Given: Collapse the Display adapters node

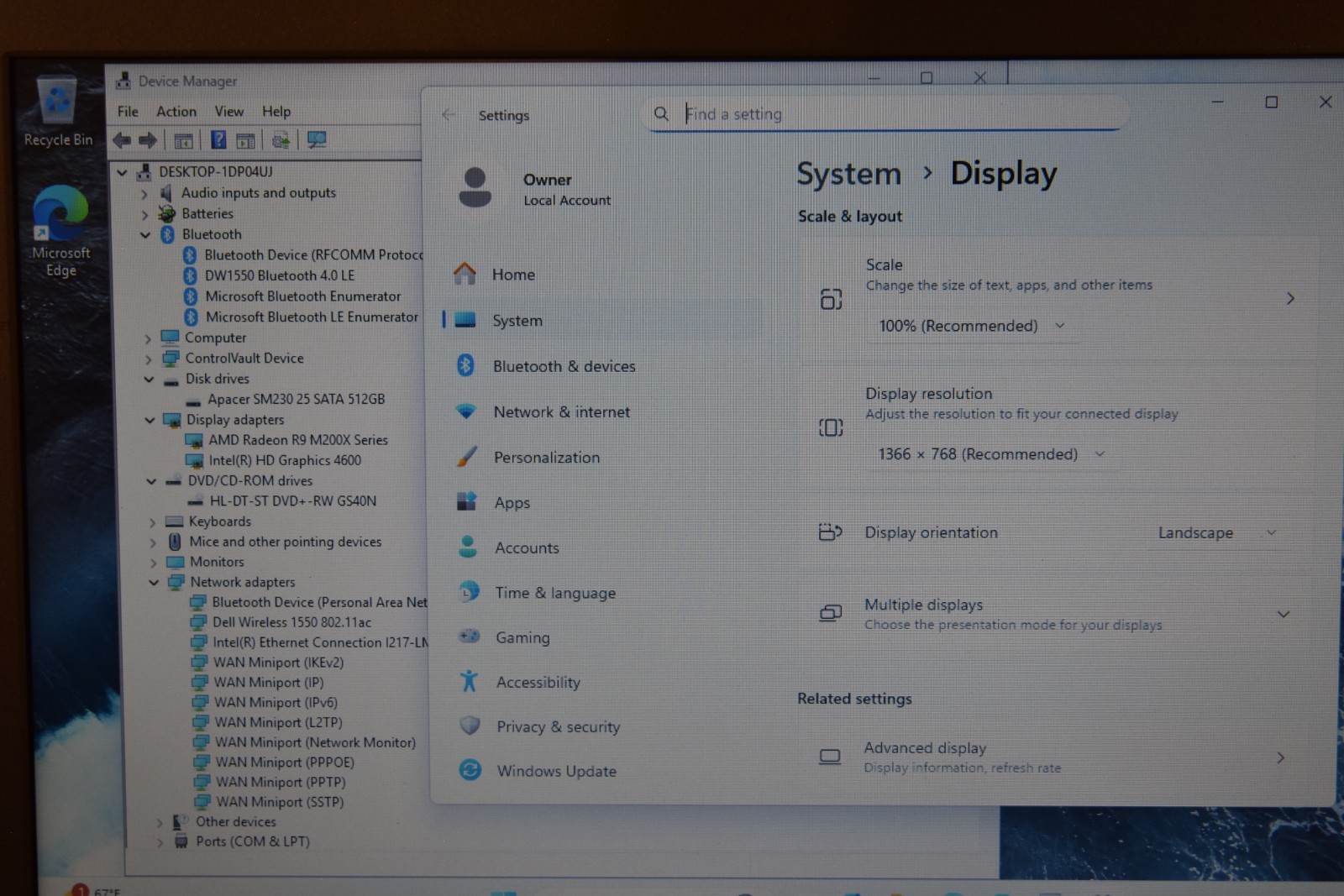Looking at the screenshot, I should (x=150, y=420).
